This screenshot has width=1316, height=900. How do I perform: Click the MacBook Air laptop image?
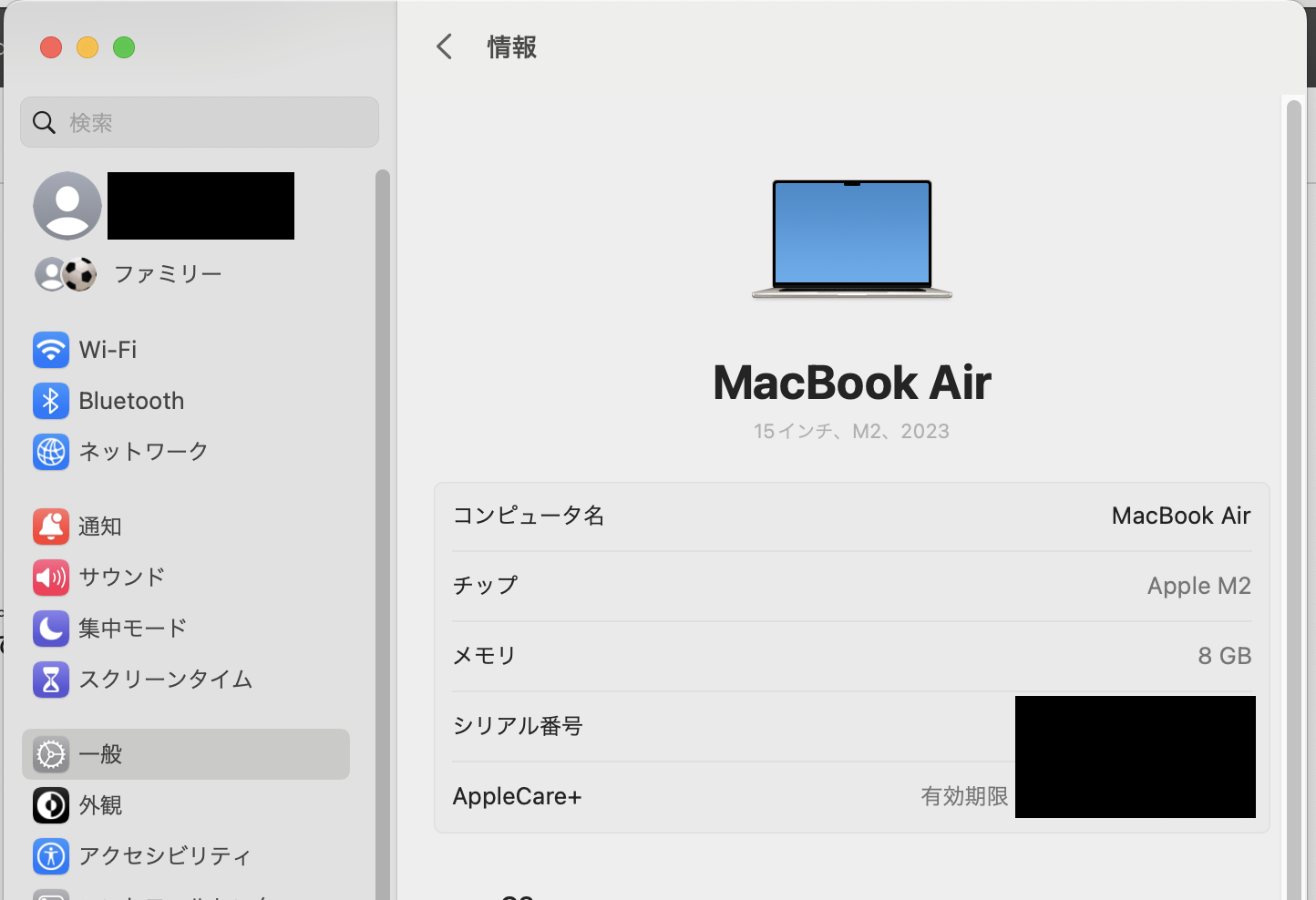(x=852, y=239)
